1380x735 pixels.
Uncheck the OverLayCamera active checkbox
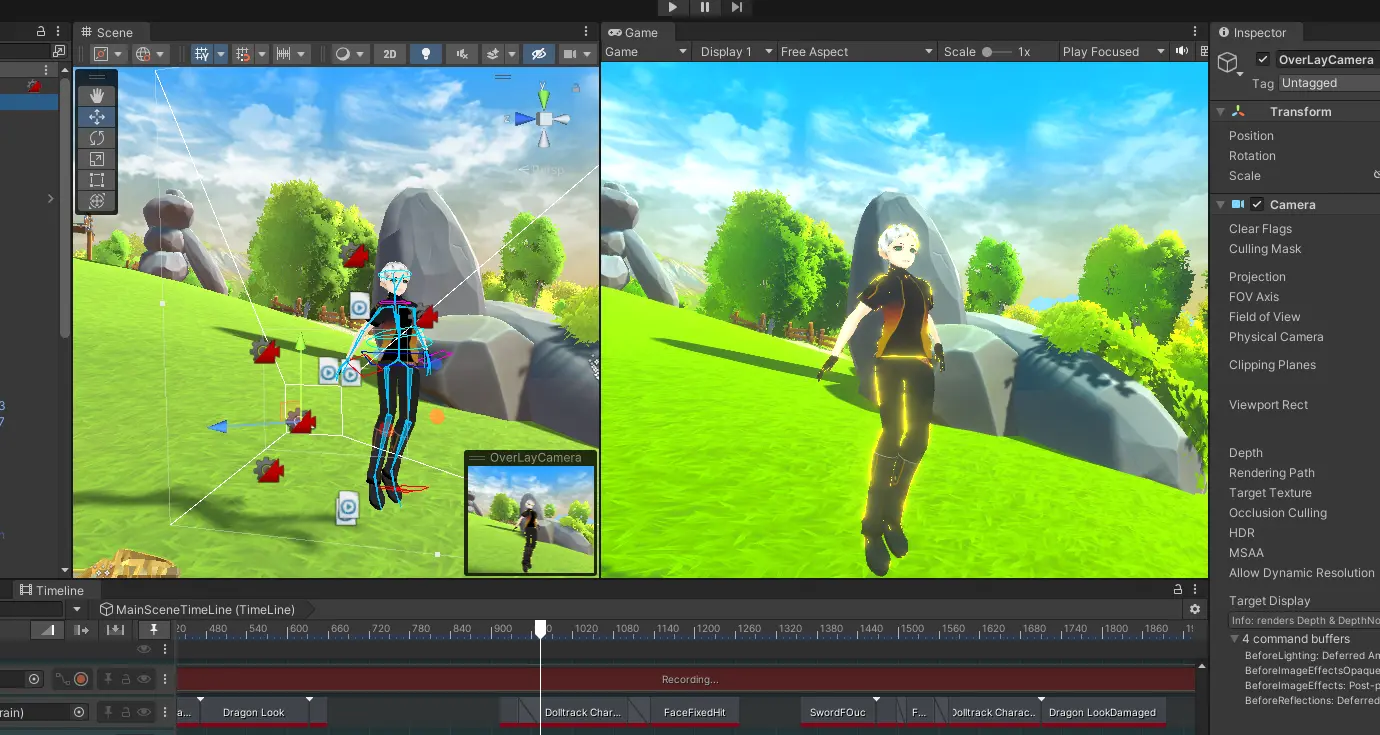(x=1263, y=60)
